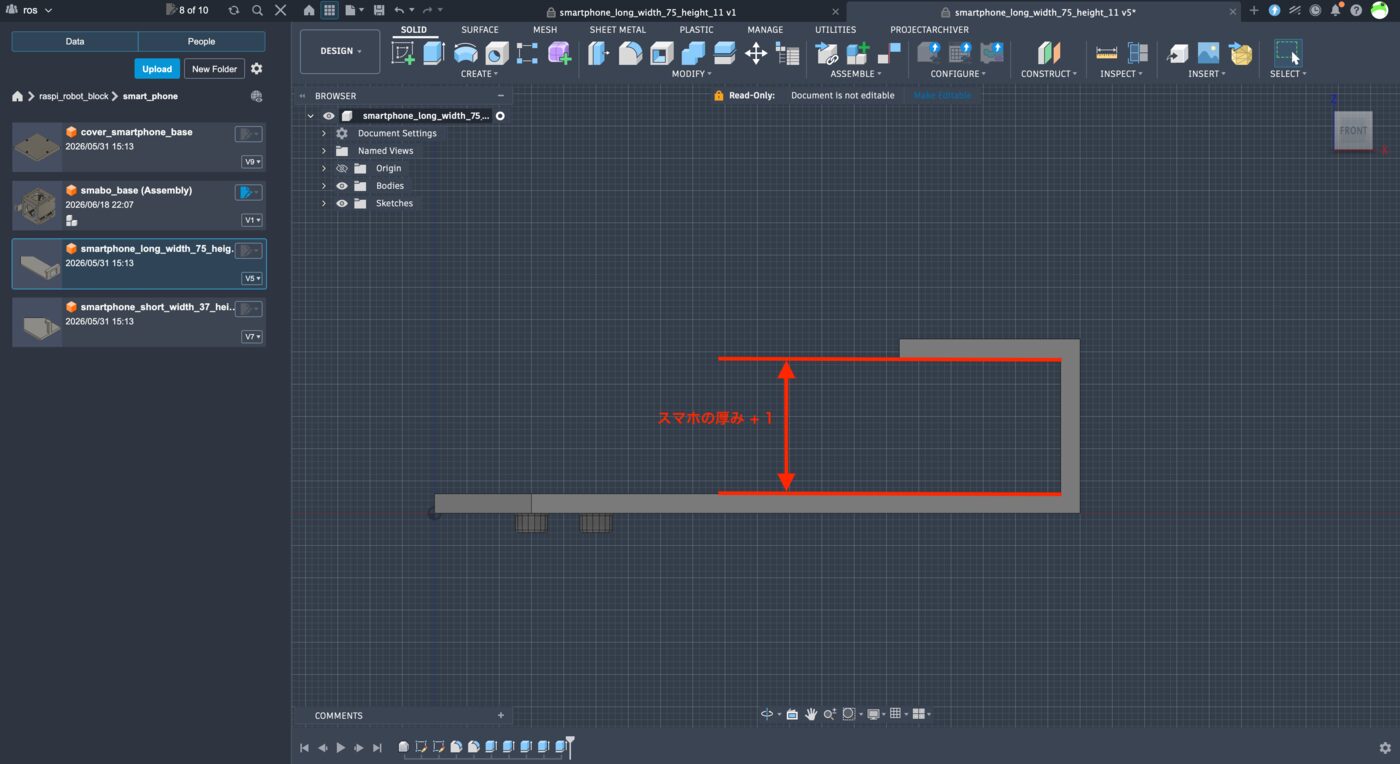Expand the Named Views node
Image resolution: width=1400 pixels, height=764 pixels.
pos(324,151)
